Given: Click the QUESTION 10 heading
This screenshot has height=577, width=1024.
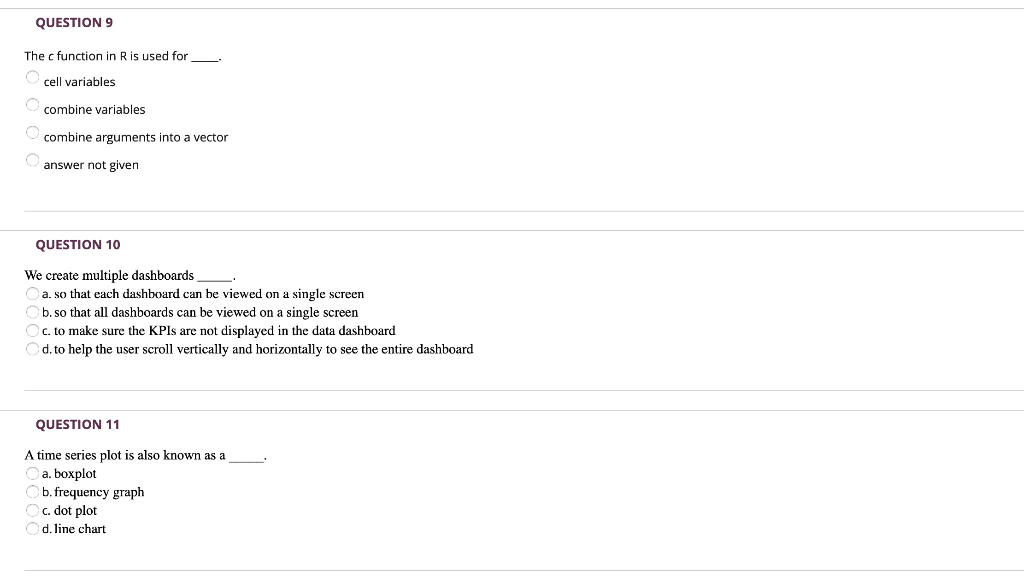Looking at the screenshot, I should [x=78, y=244].
